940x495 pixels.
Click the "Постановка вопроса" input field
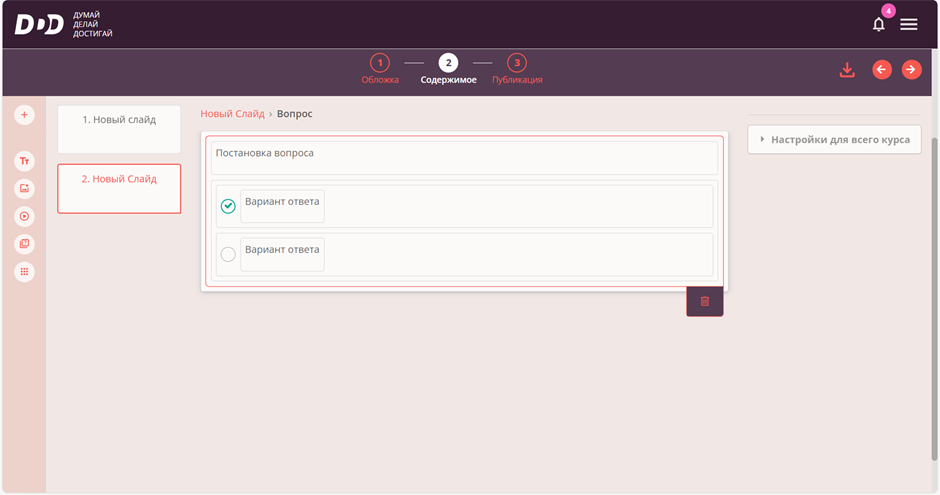pos(464,158)
